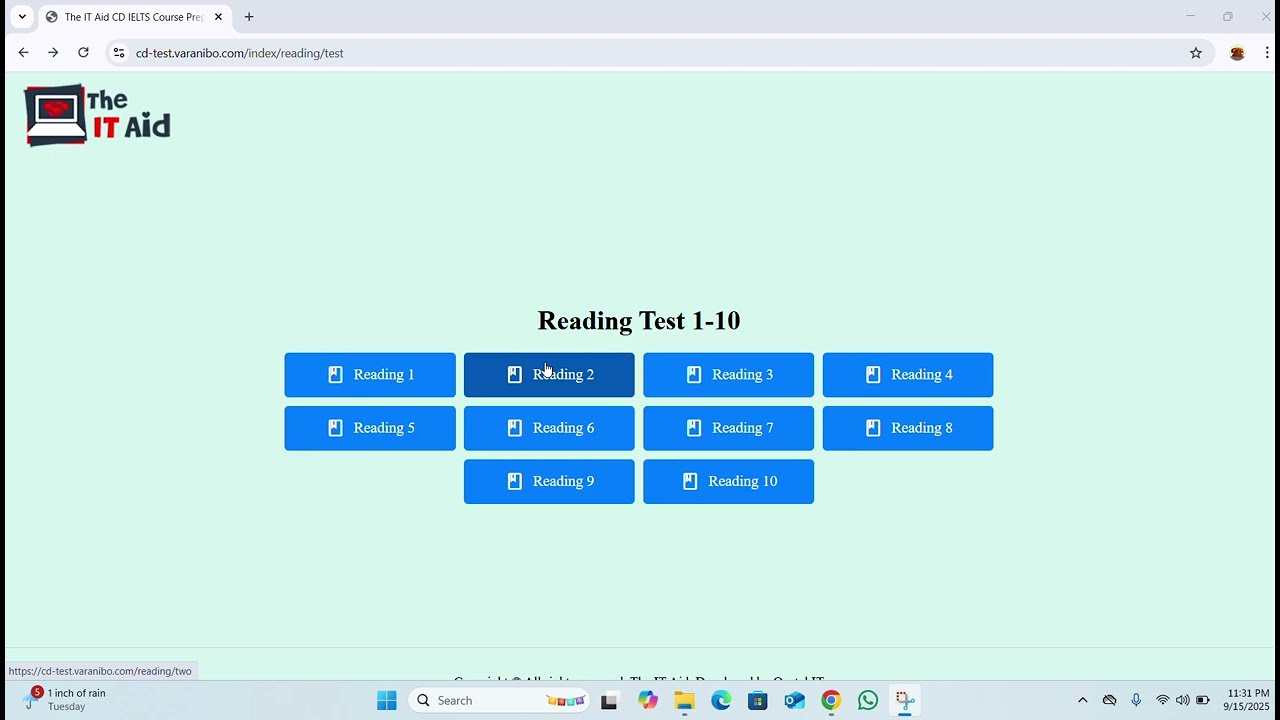Open the Reading 7 test
This screenshot has width=1280, height=720.
click(x=728, y=428)
